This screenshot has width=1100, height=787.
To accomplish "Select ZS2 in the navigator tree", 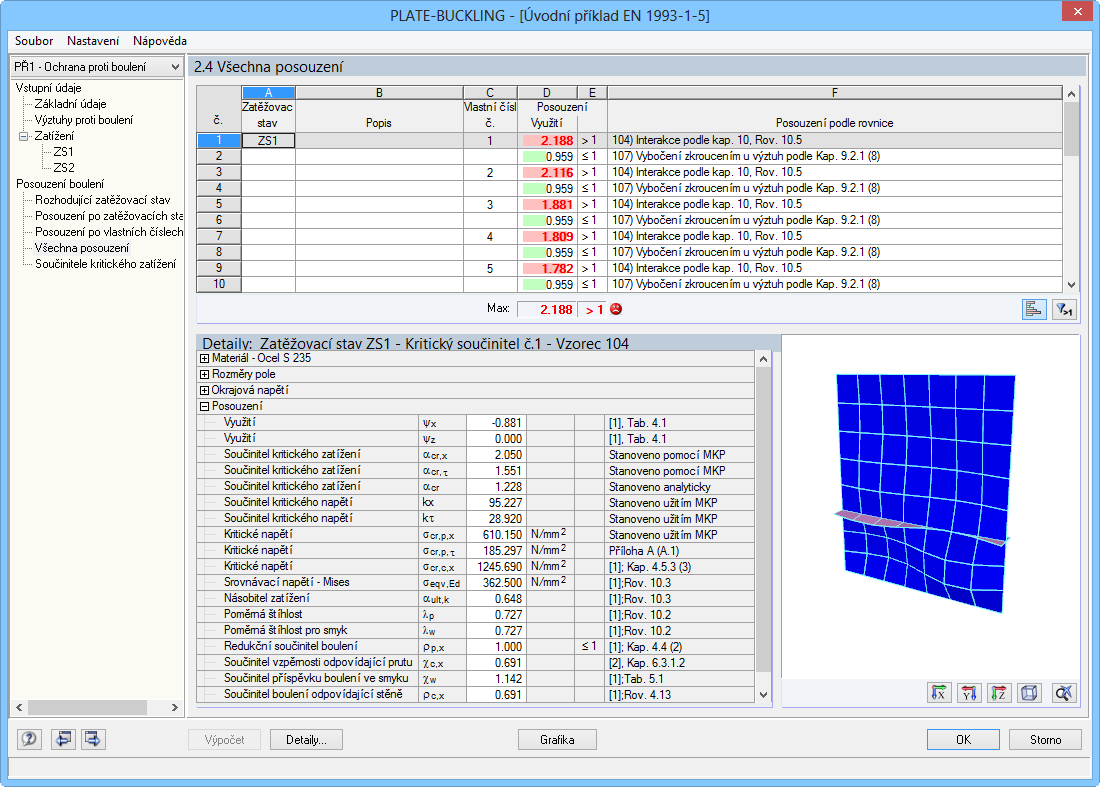I will [x=63, y=168].
